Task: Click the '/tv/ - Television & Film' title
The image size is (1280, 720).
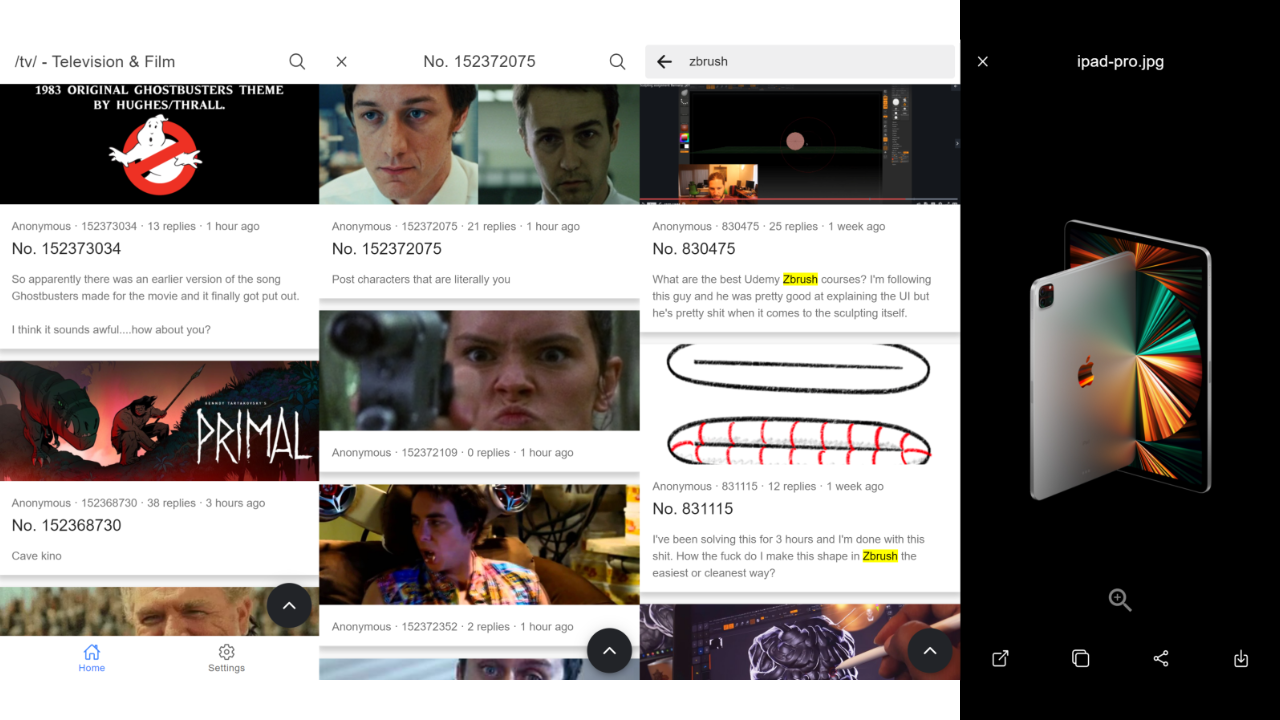Action: [x=95, y=62]
